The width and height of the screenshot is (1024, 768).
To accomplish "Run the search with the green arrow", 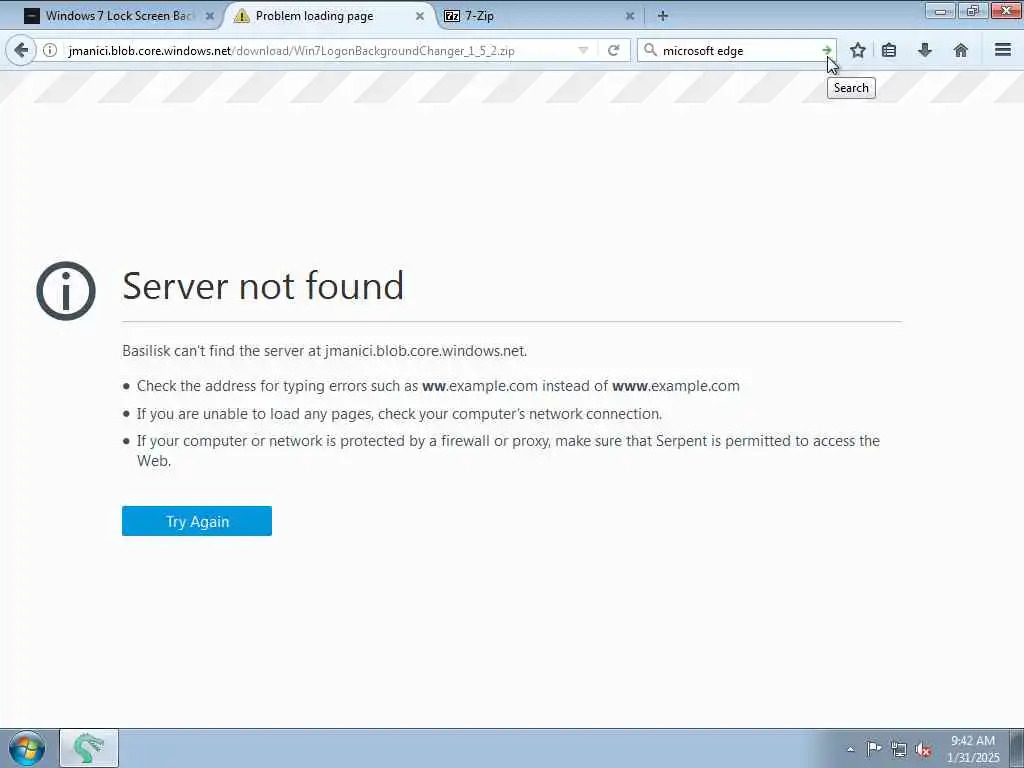I will [x=827, y=50].
